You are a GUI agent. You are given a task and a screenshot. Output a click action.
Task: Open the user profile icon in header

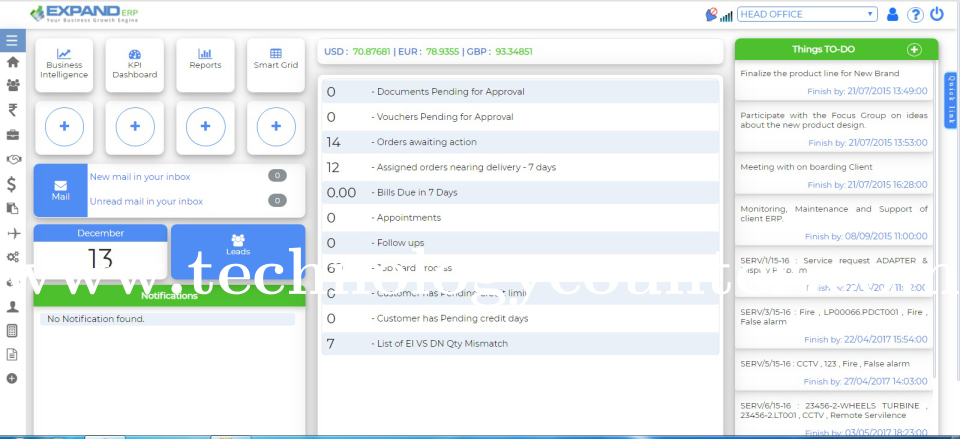tap(893, 14)
